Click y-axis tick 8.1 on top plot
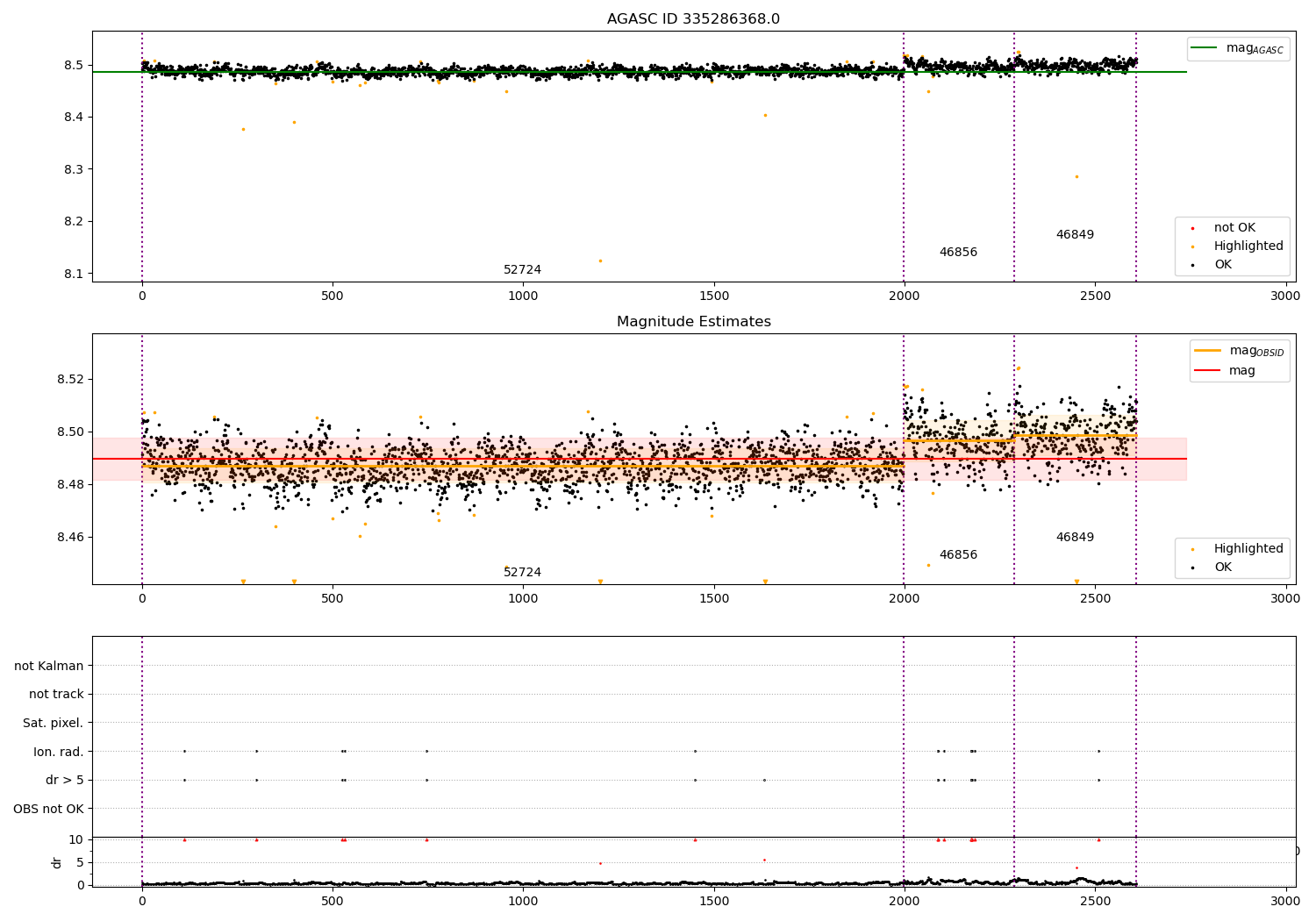The height and width of the screenshot is (921, 1316). 74,274
